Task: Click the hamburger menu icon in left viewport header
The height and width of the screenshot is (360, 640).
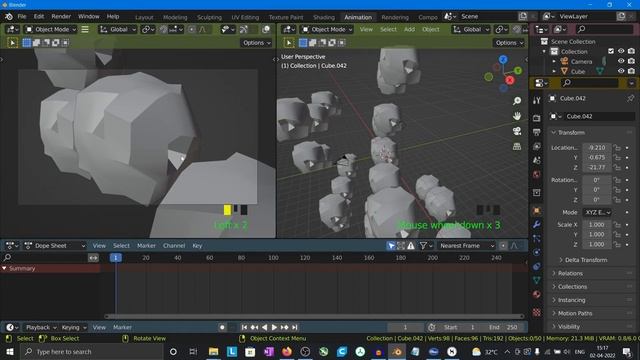Action: click(85, 29)
